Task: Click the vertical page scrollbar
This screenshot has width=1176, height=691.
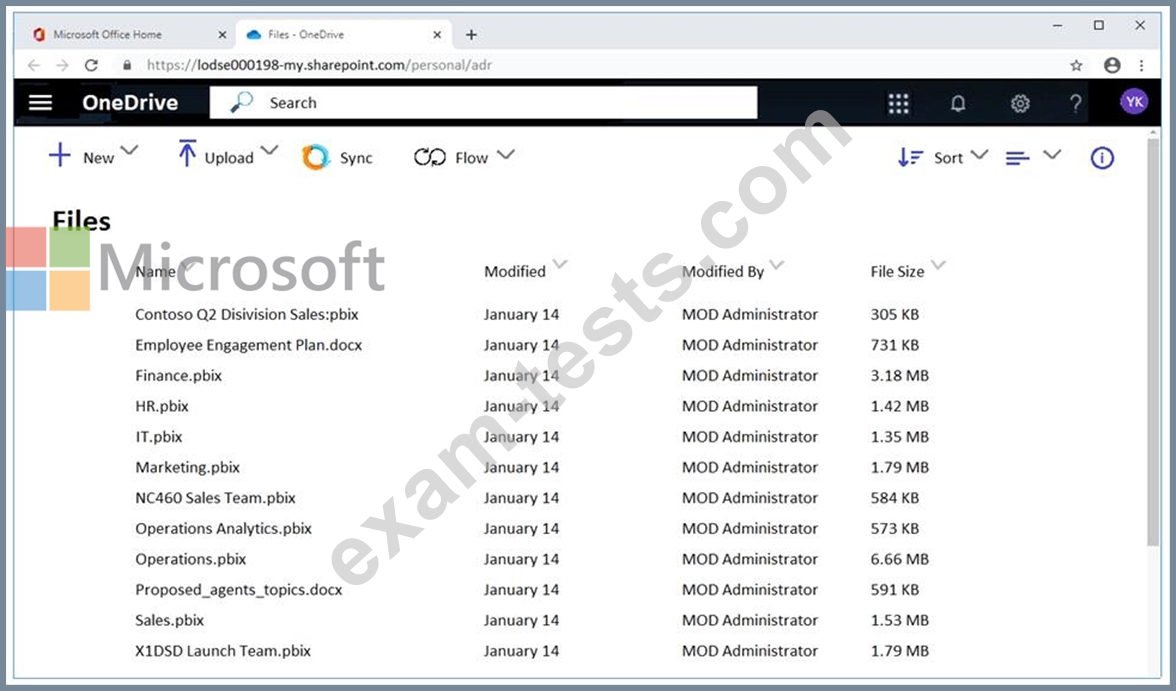Action: point(1154,341)
